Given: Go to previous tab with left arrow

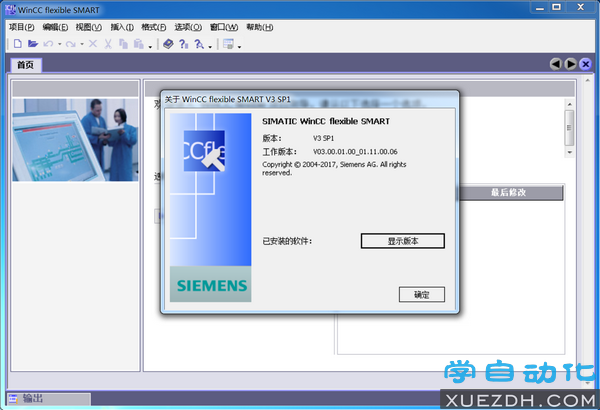Looking at the screenshot, I should 556,64.
